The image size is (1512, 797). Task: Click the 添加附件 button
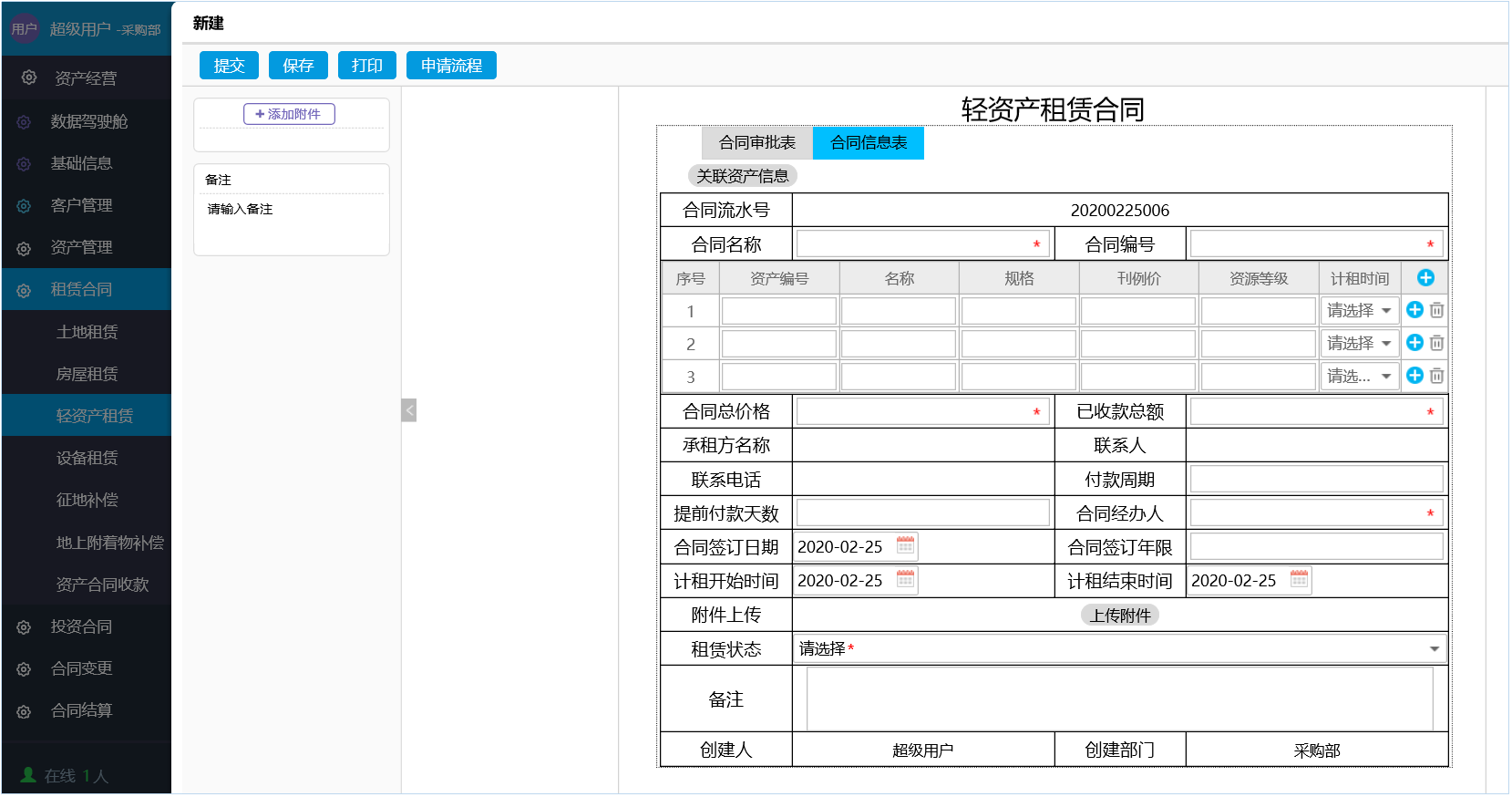[x=289, y=114]
